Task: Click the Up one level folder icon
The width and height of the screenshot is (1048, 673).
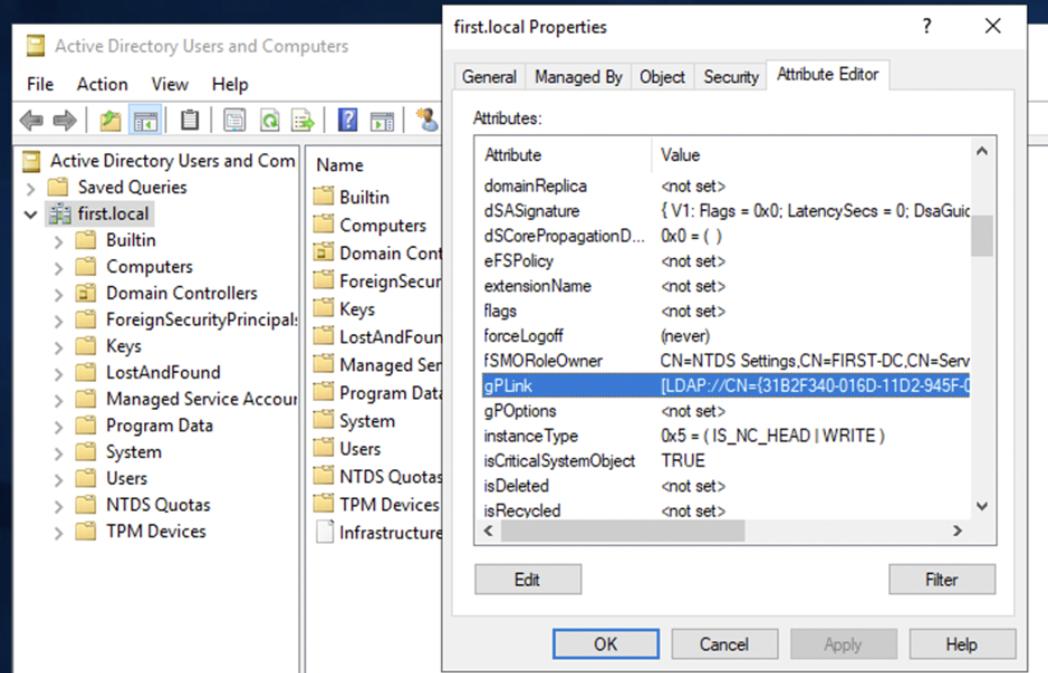Action: coord(110,121)
